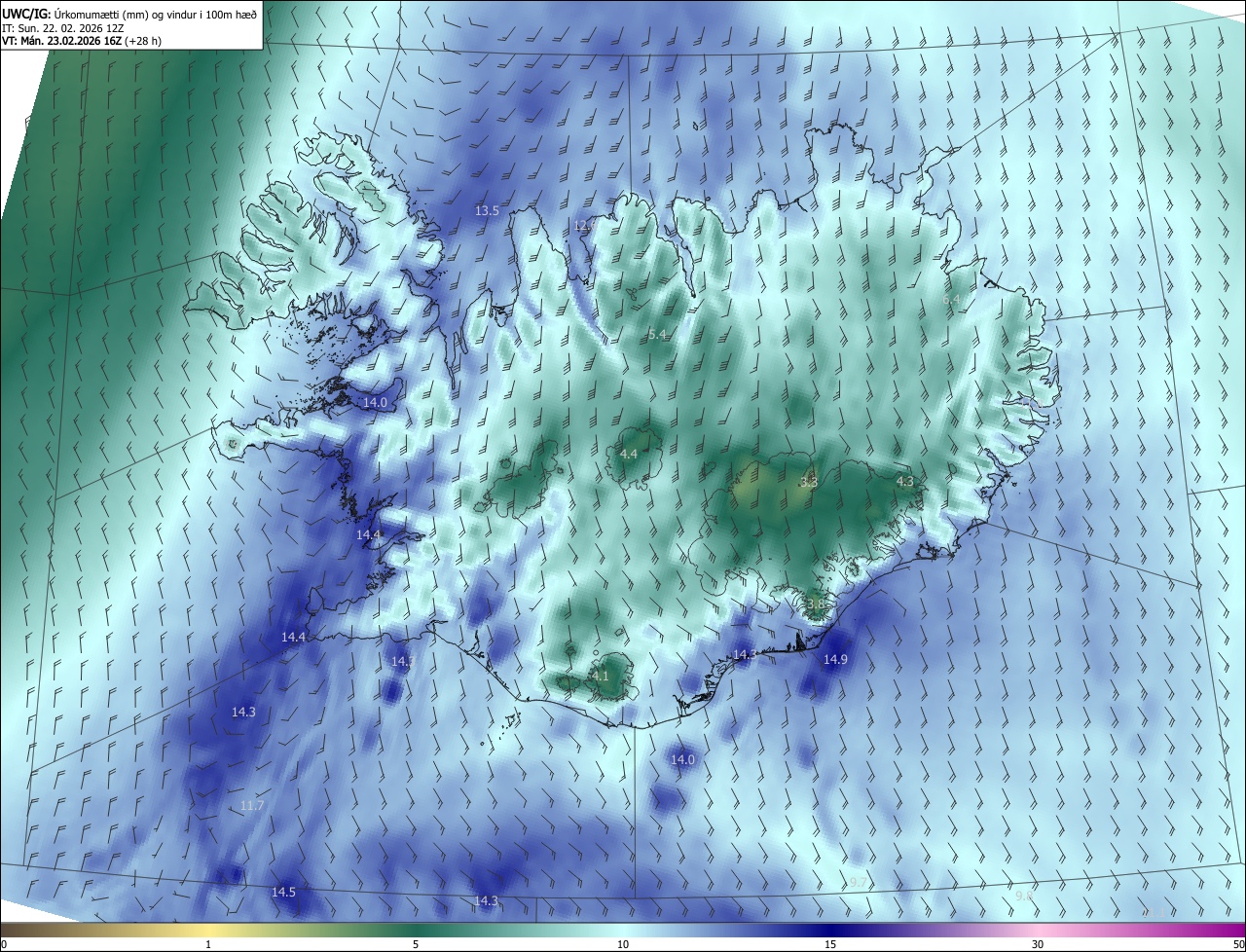Click the 3.3 value label on the map

(809, 482)
